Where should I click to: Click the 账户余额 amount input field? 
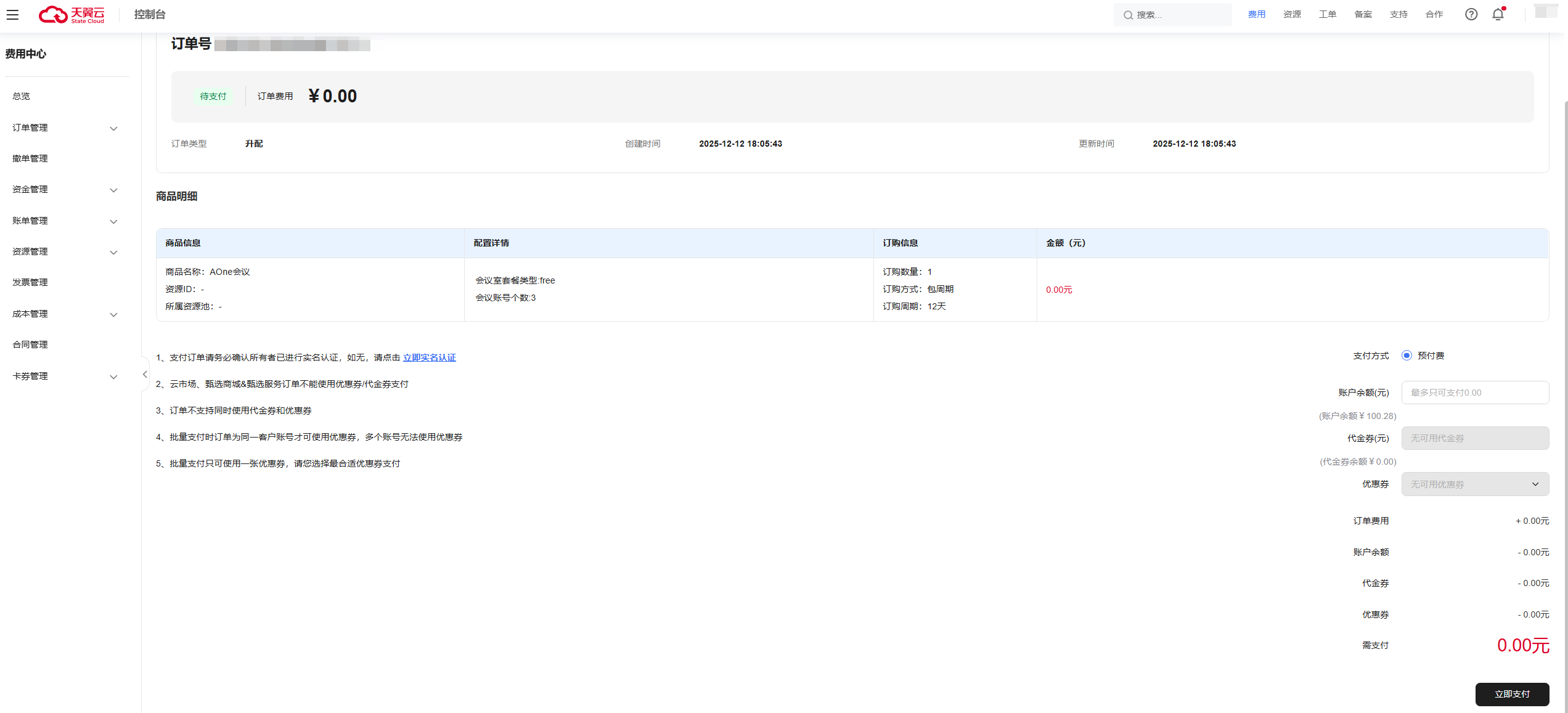click(x=1475, y=393)
